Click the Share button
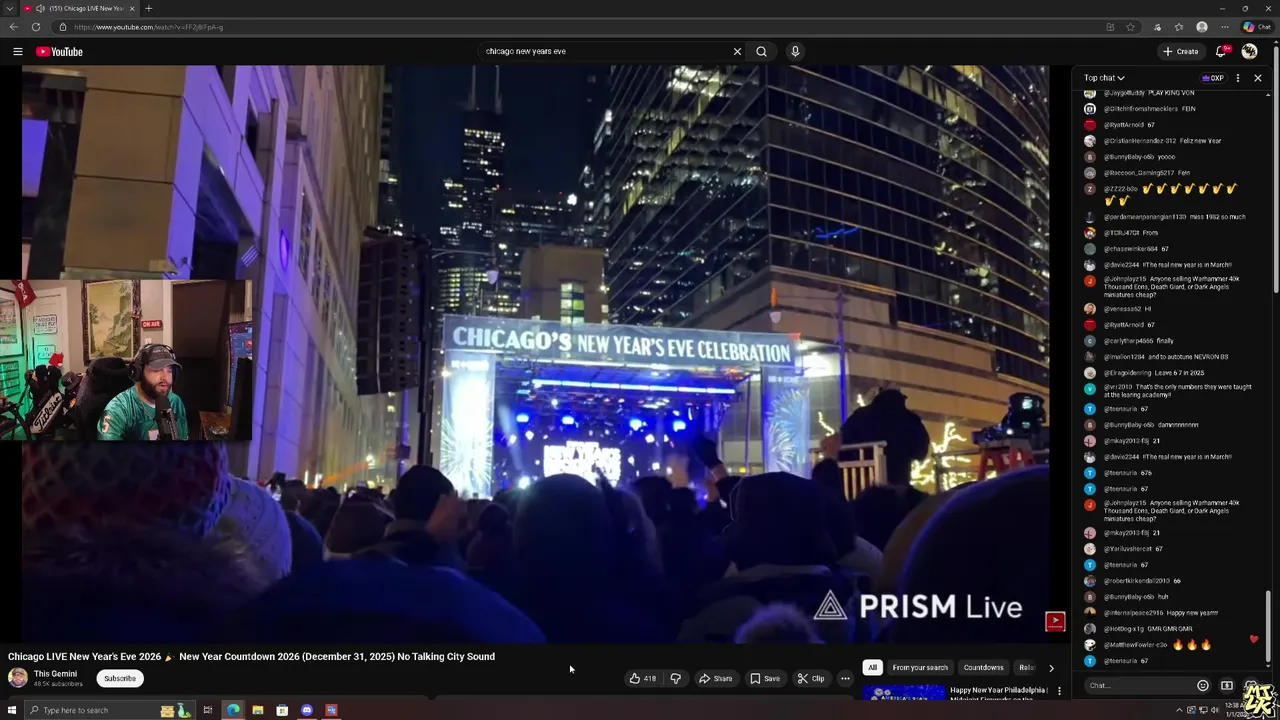The height and width of the screenshot is (720, 1280). [716, 678]
